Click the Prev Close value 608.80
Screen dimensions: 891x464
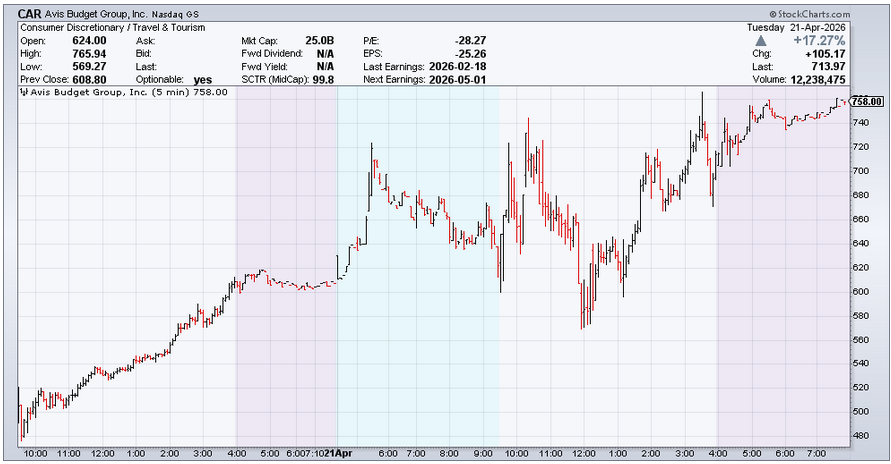(x=89, y=80)
